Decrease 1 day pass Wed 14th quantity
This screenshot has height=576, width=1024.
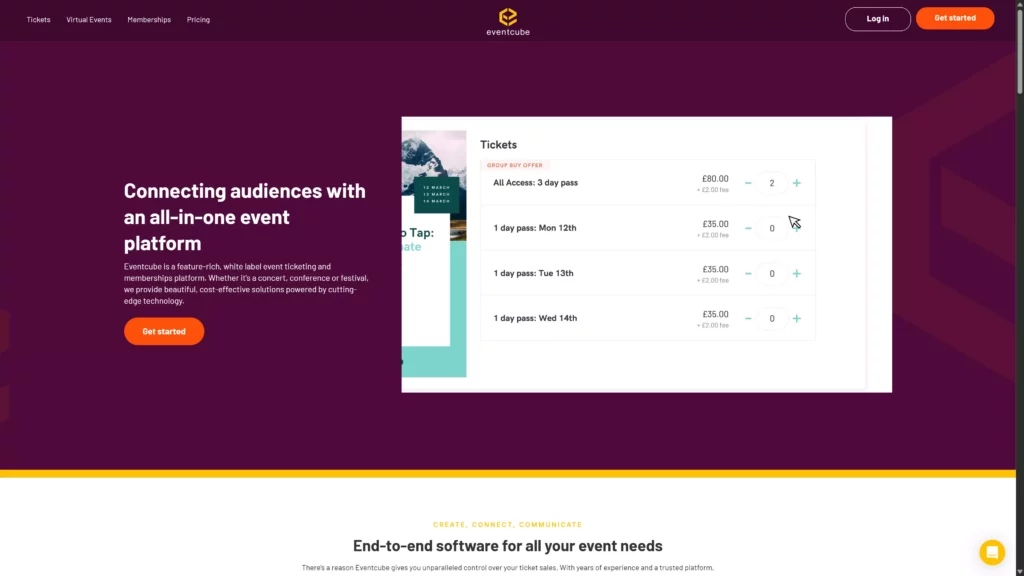pyautogui.click(x=748, y=319)
